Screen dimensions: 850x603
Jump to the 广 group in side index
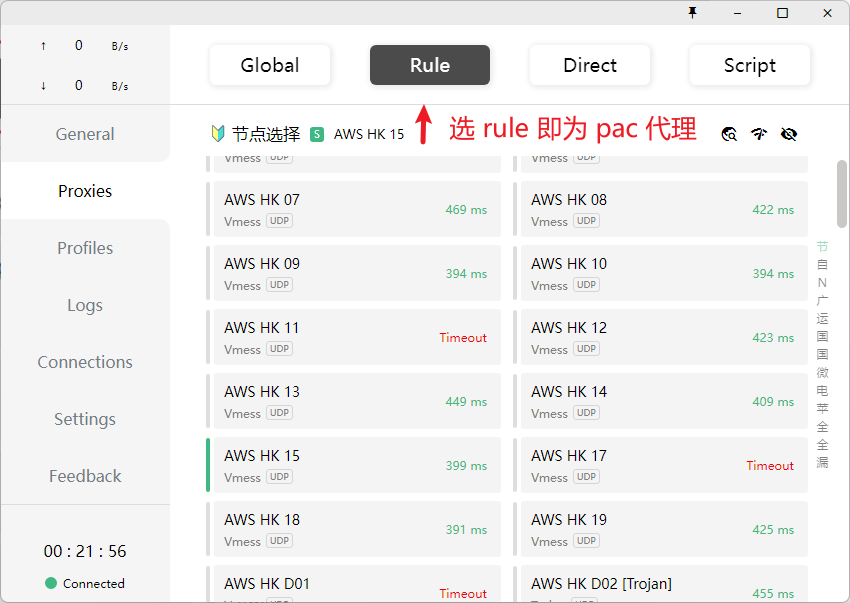click(822, 300)
